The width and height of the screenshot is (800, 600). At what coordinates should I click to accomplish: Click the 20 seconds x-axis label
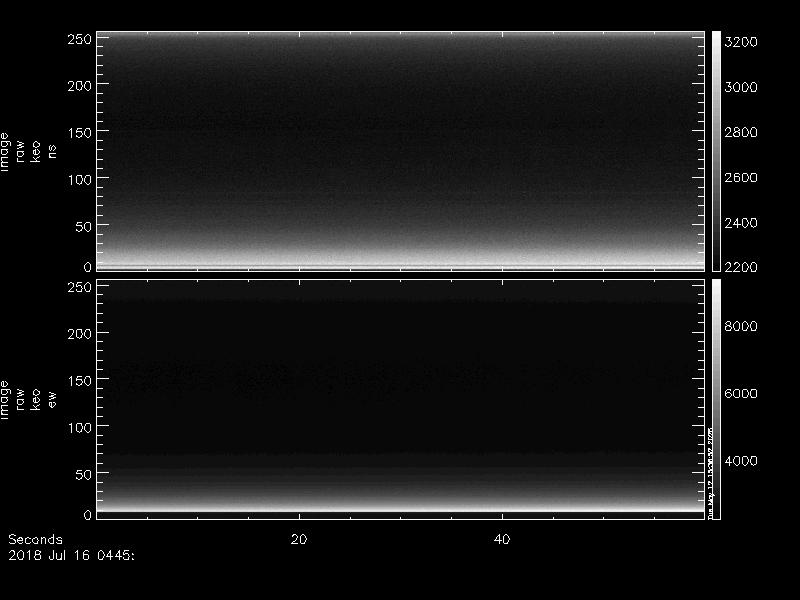click(x=299, y=539)
